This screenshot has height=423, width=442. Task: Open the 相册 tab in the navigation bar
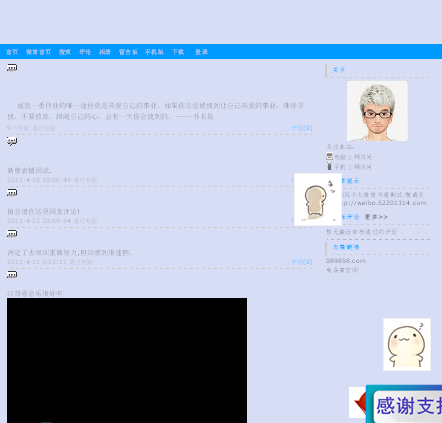105,52
